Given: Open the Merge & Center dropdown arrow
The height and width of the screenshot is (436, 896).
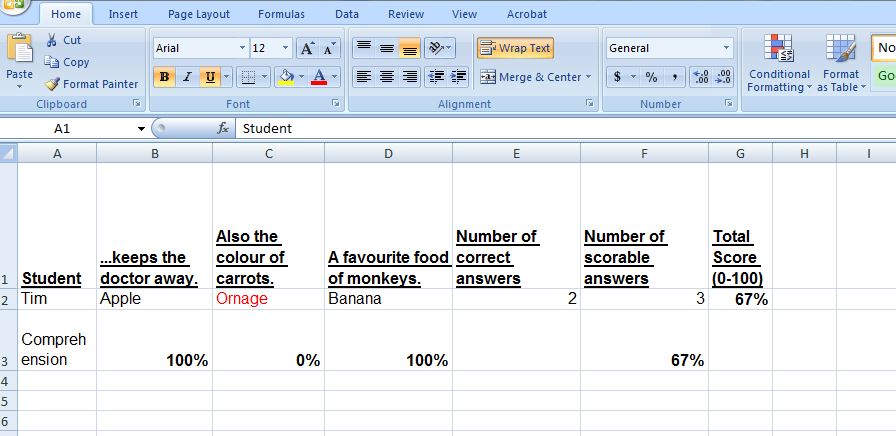Looking at the screenshot, I should (x=589, y=77).
